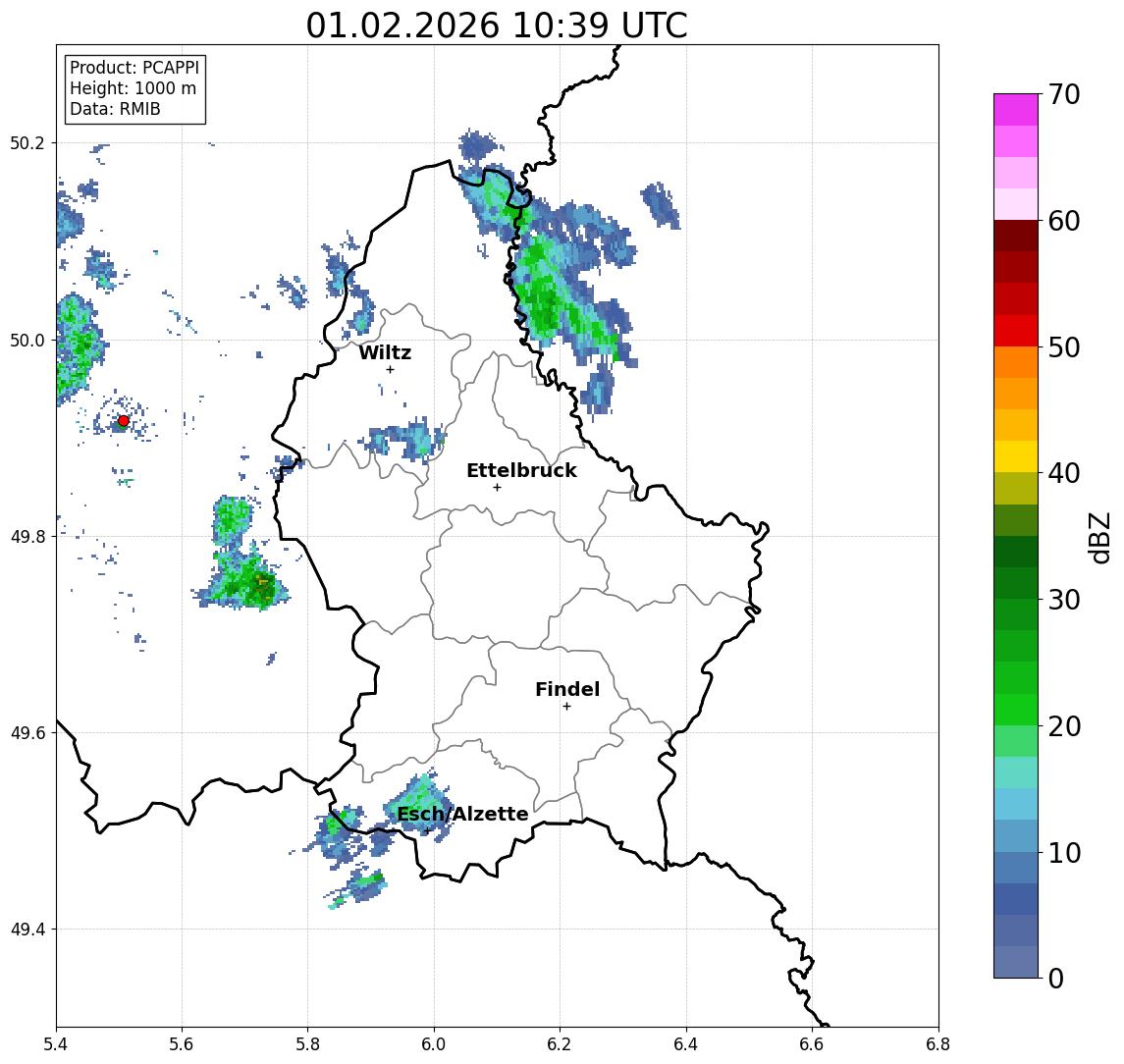Screen dimensions: 1124x1064
Task: Click the radar echo covering Esch/Alzette
Action: [417, 803]
